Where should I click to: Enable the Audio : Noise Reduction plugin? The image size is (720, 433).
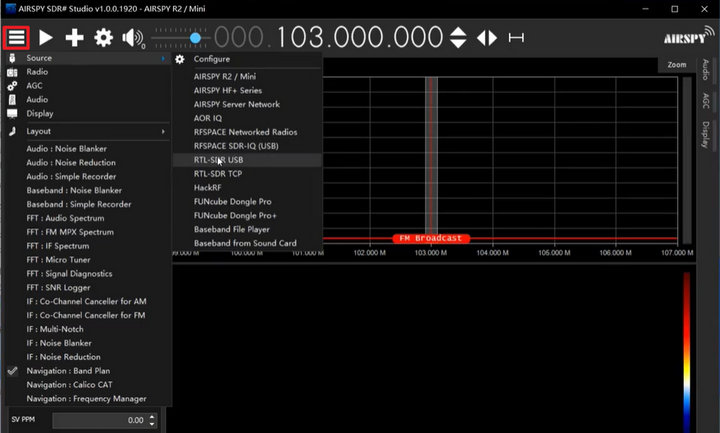coord(69,162)
